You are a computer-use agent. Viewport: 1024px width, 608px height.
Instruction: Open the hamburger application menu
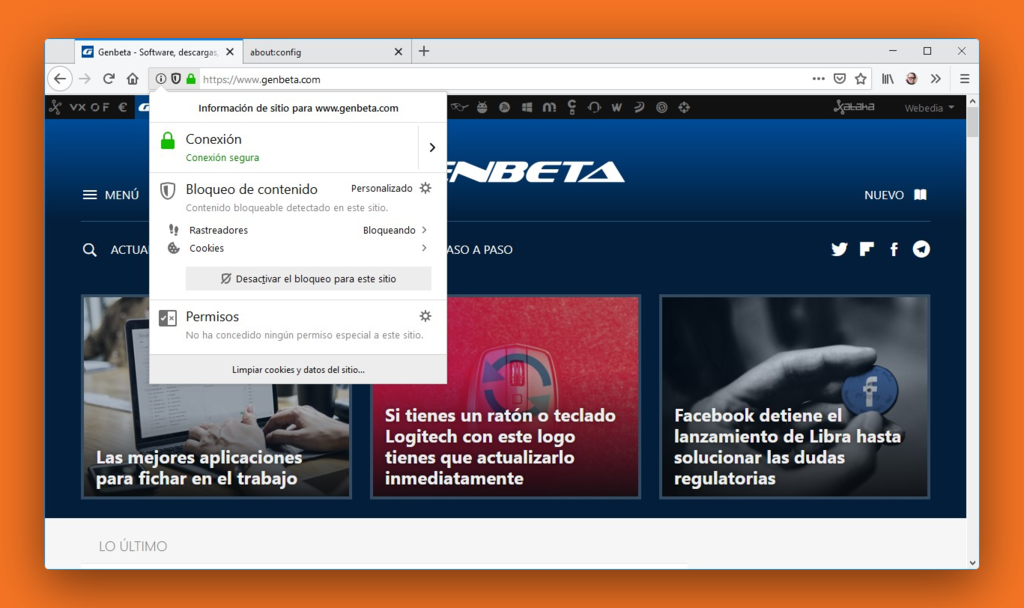click(963, 78)
